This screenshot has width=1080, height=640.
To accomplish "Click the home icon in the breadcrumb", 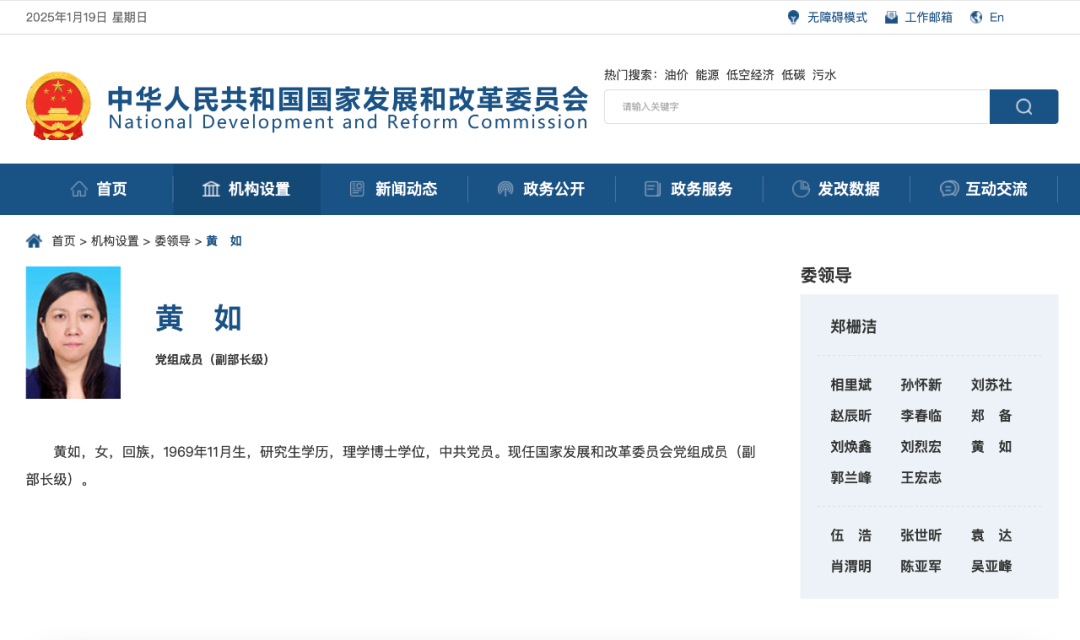I will click(35, 240).
